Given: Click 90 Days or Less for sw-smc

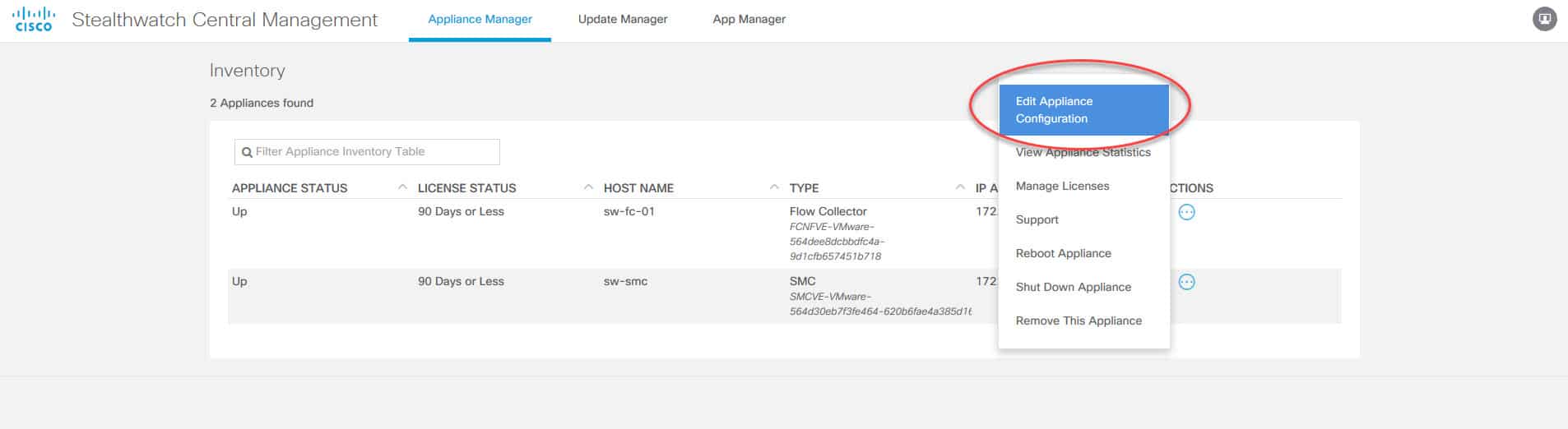Looking at the screenshot, I should (x=461, y=281).
